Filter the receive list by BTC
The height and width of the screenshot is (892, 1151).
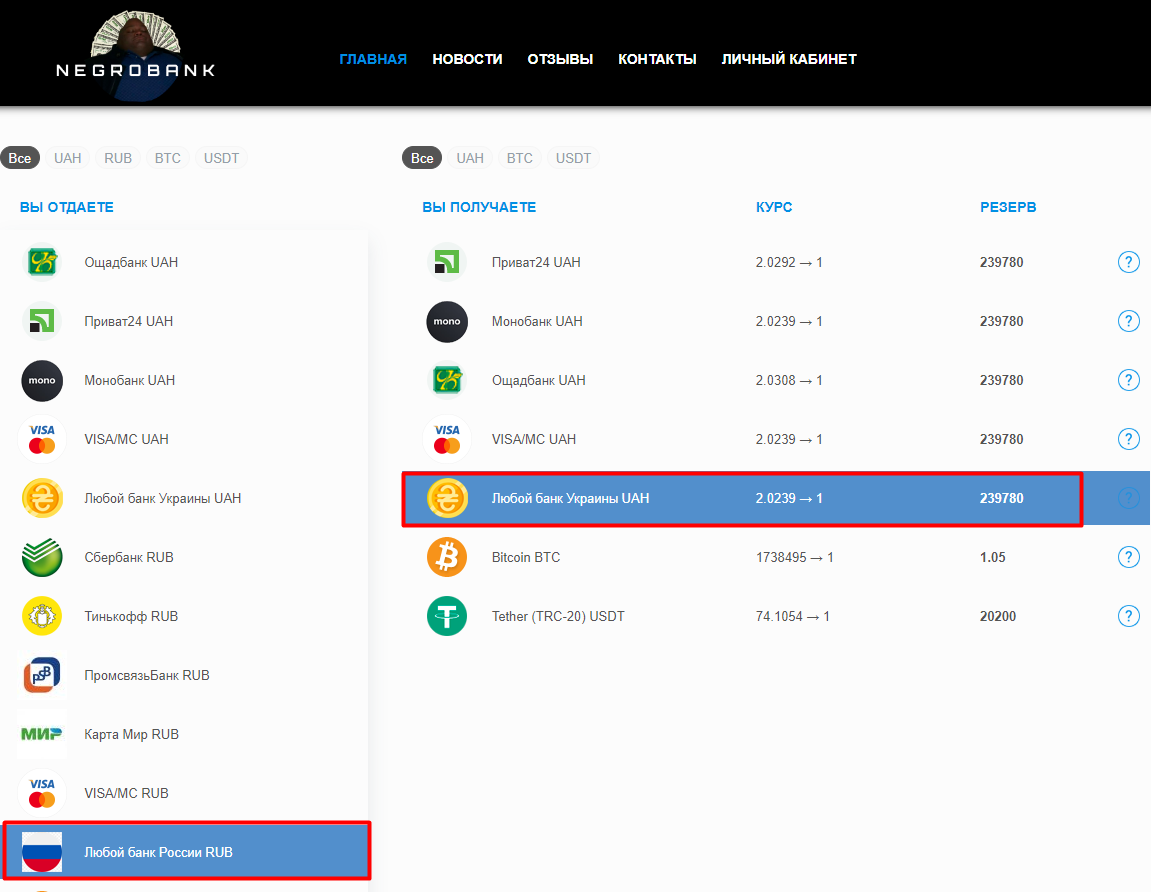pos(520,158)
